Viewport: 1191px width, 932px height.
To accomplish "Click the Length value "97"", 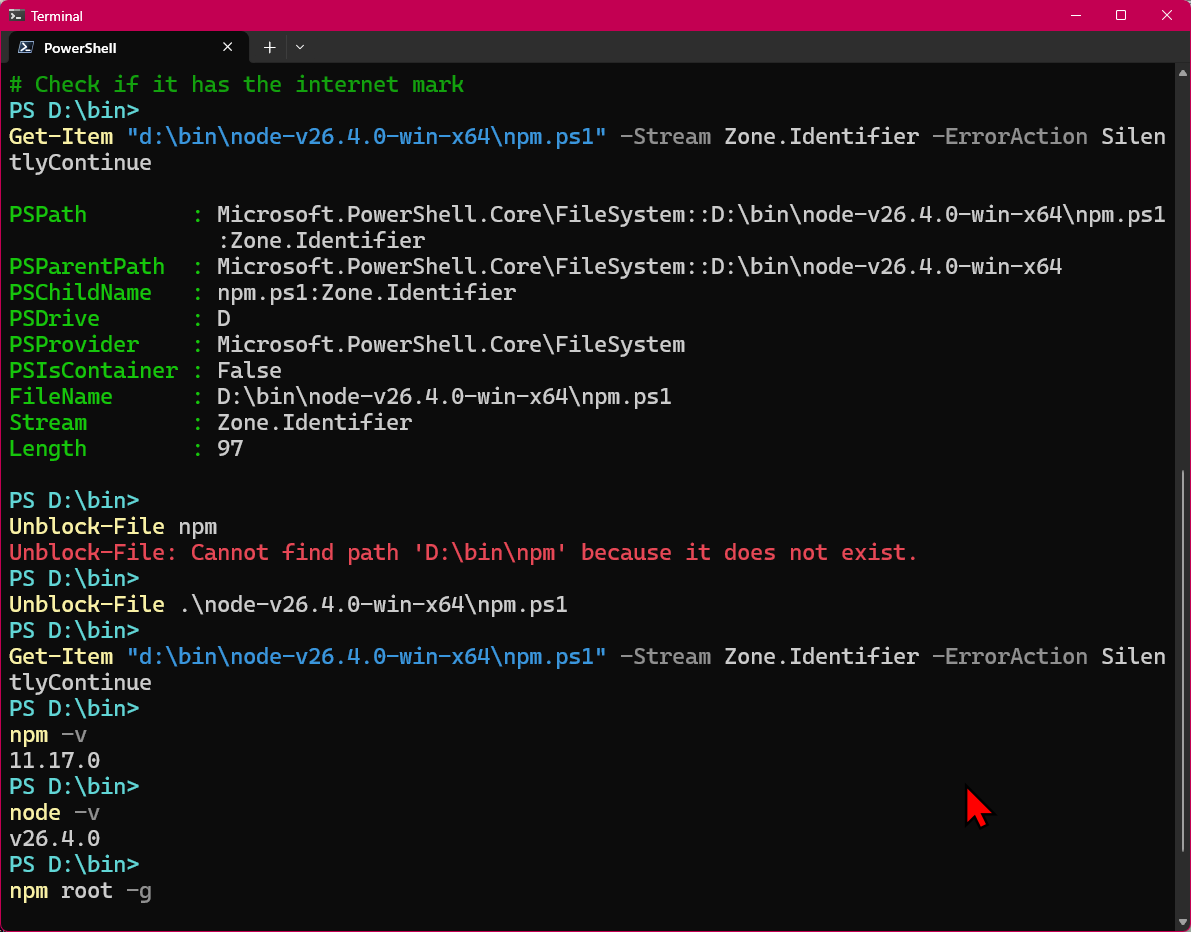I will tap(230, 449).
